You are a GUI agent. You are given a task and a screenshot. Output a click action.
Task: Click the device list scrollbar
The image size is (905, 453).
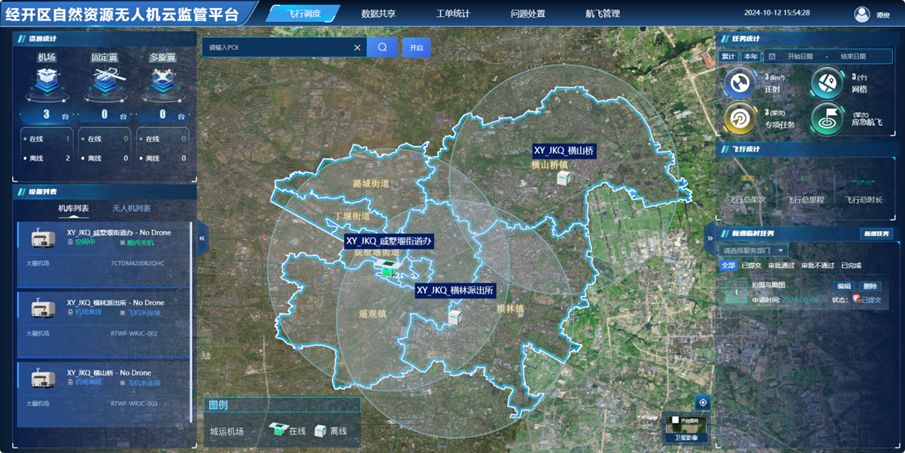191,323
